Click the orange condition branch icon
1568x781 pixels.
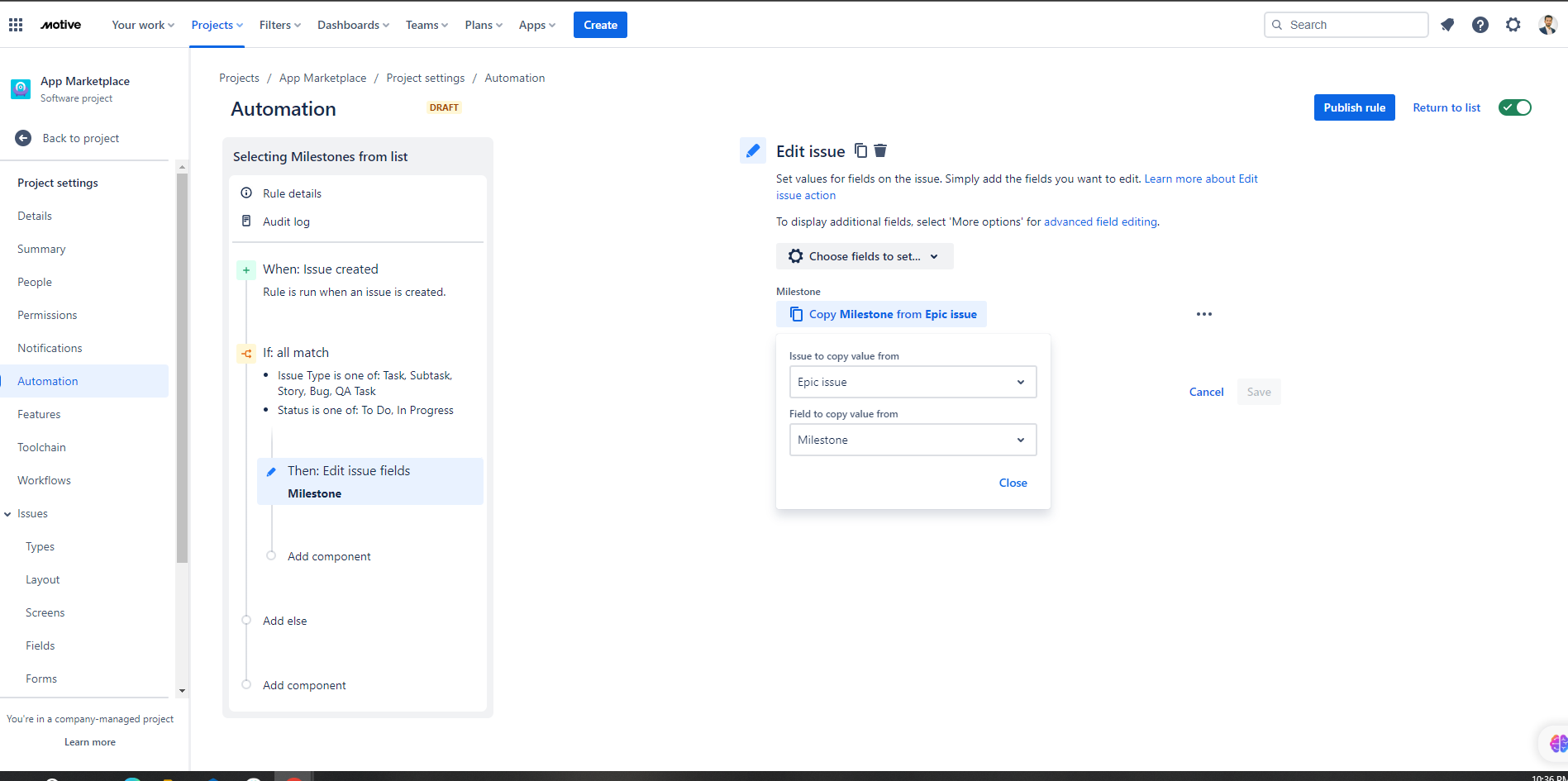pos(246,353)
